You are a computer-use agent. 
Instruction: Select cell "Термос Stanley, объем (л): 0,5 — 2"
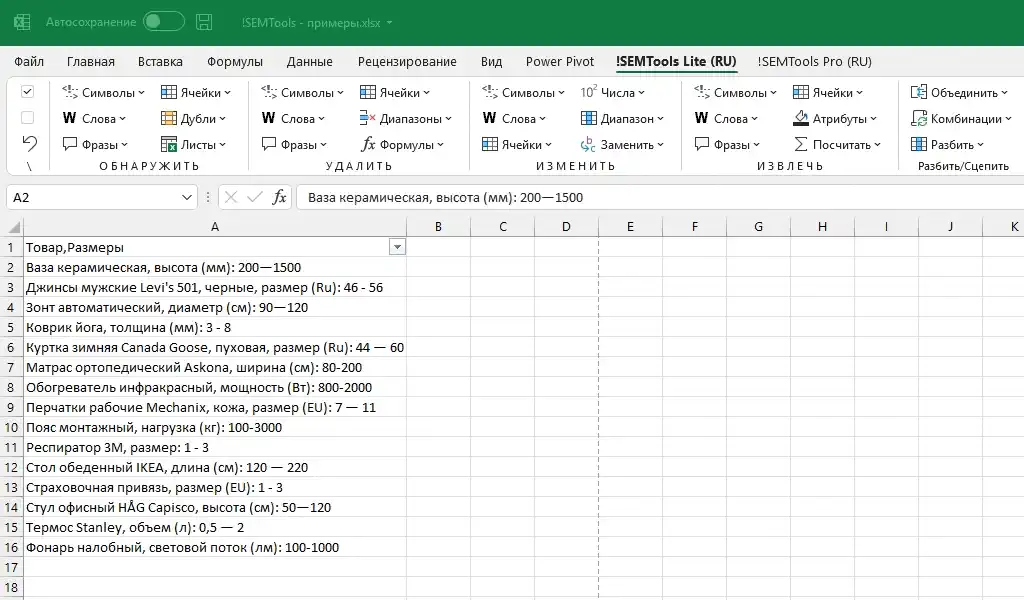pos(215,528)
